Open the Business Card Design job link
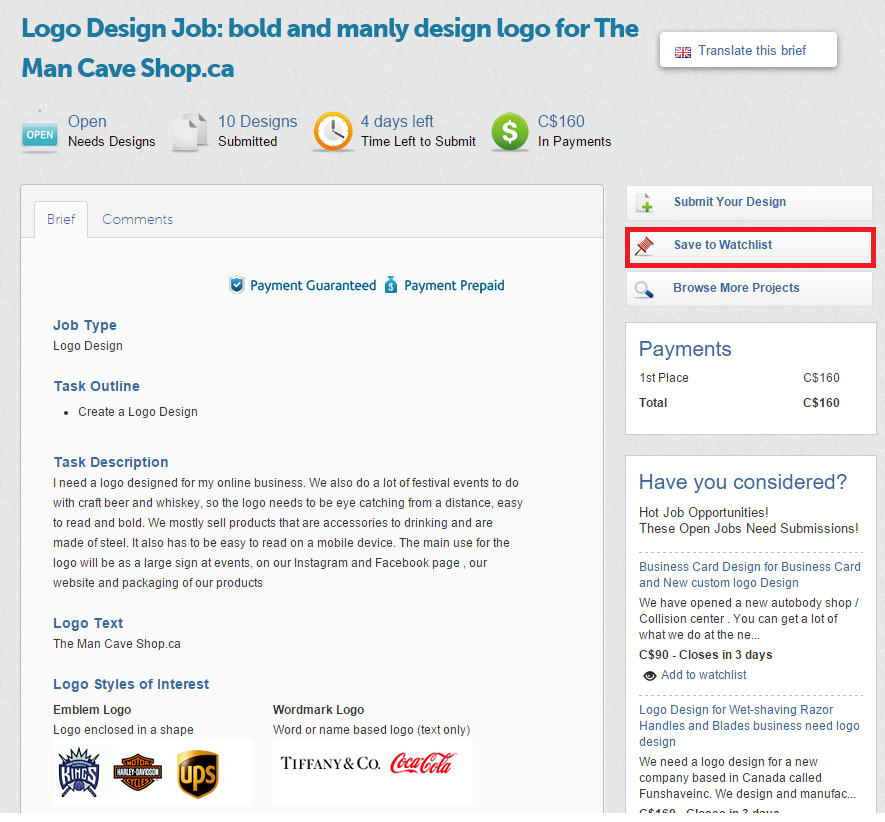 tap(750, 575)
